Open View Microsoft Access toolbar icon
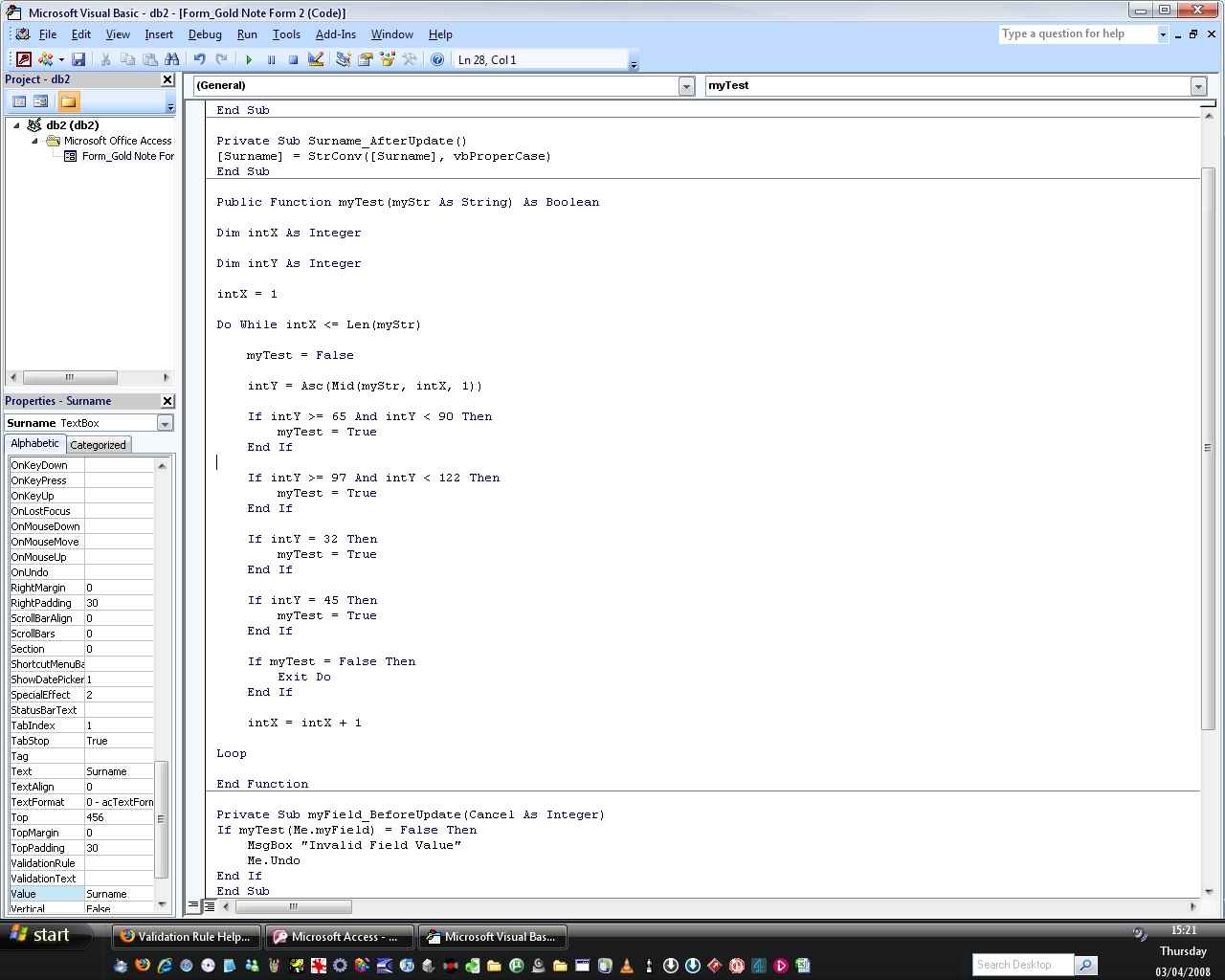The image size is (1225, 980). tap(24, 59)
